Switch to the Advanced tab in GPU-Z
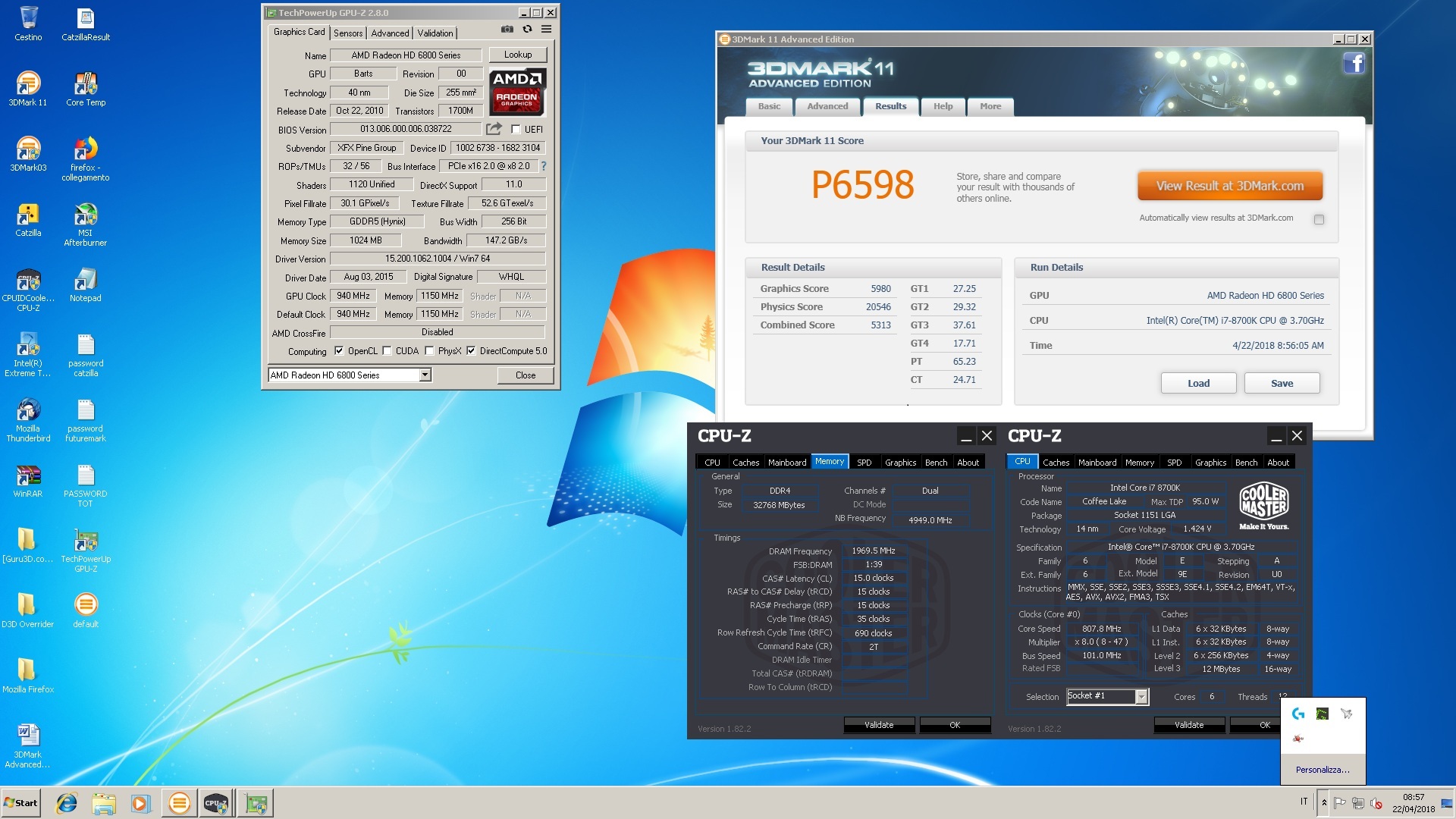1456x819 pixels. [390, 33]
